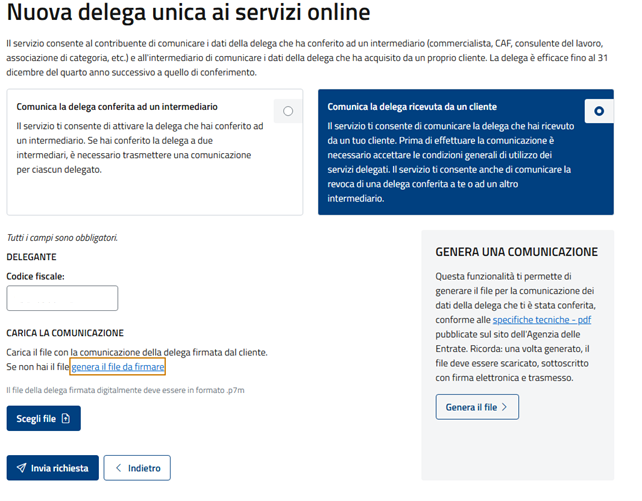
Task: Submit with the Invia richiesta button
Action: 51,468
